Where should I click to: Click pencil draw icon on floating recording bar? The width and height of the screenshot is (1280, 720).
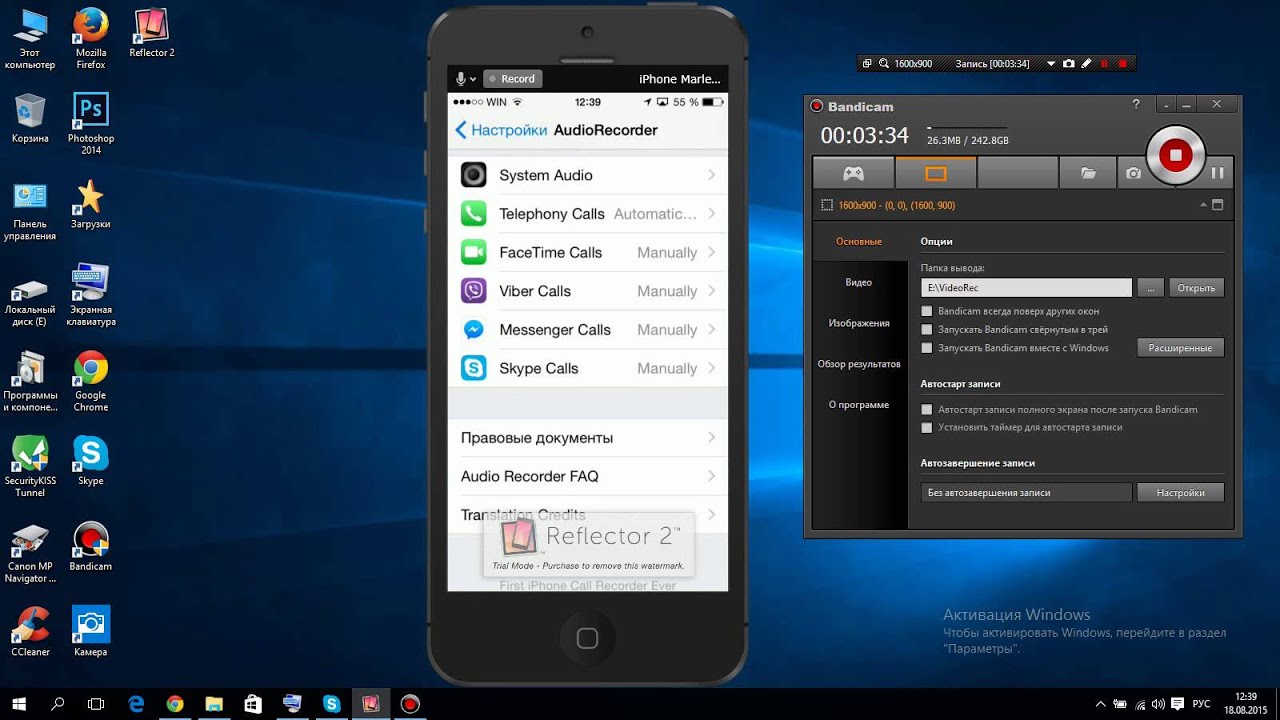(1086, 63)
